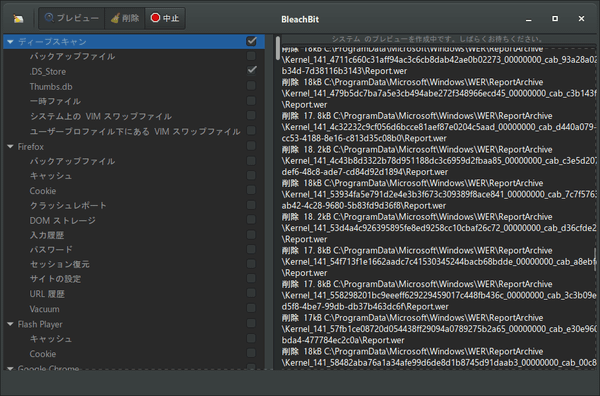Collapse the Firefox tree section
This screenshot has height=396, width=600.
10,147
